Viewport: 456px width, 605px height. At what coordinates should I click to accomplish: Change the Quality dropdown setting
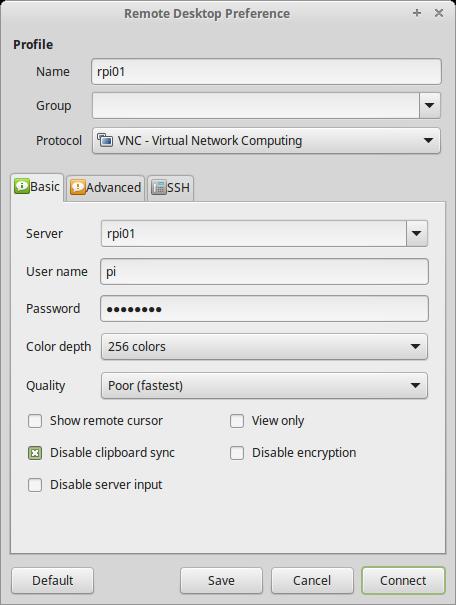pyautogui.click(x=264, y=385)
